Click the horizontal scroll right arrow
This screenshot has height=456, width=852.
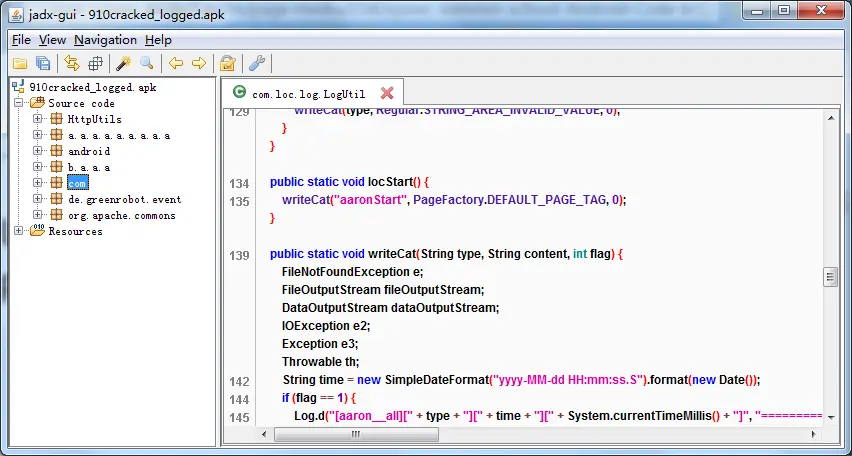click(813, 434)
